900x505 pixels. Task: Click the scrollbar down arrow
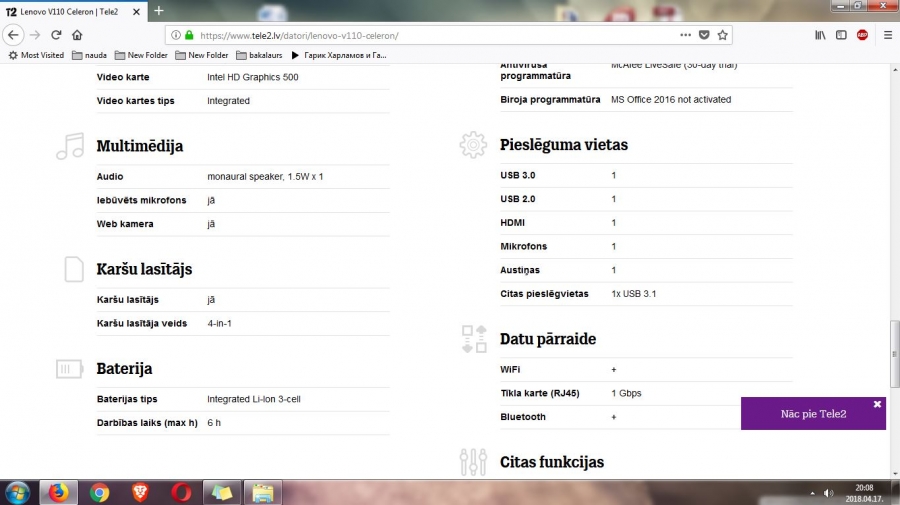tap(895, 474)
